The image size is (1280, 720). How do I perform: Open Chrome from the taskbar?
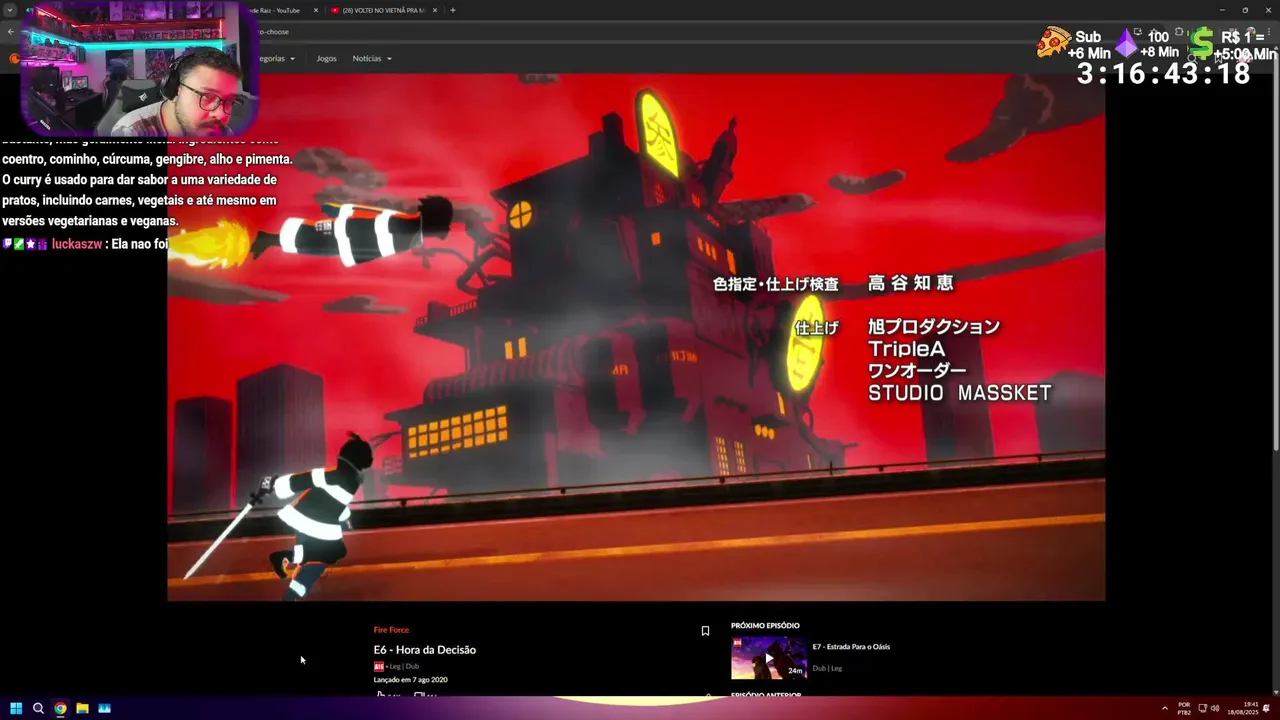coord(60,708)
